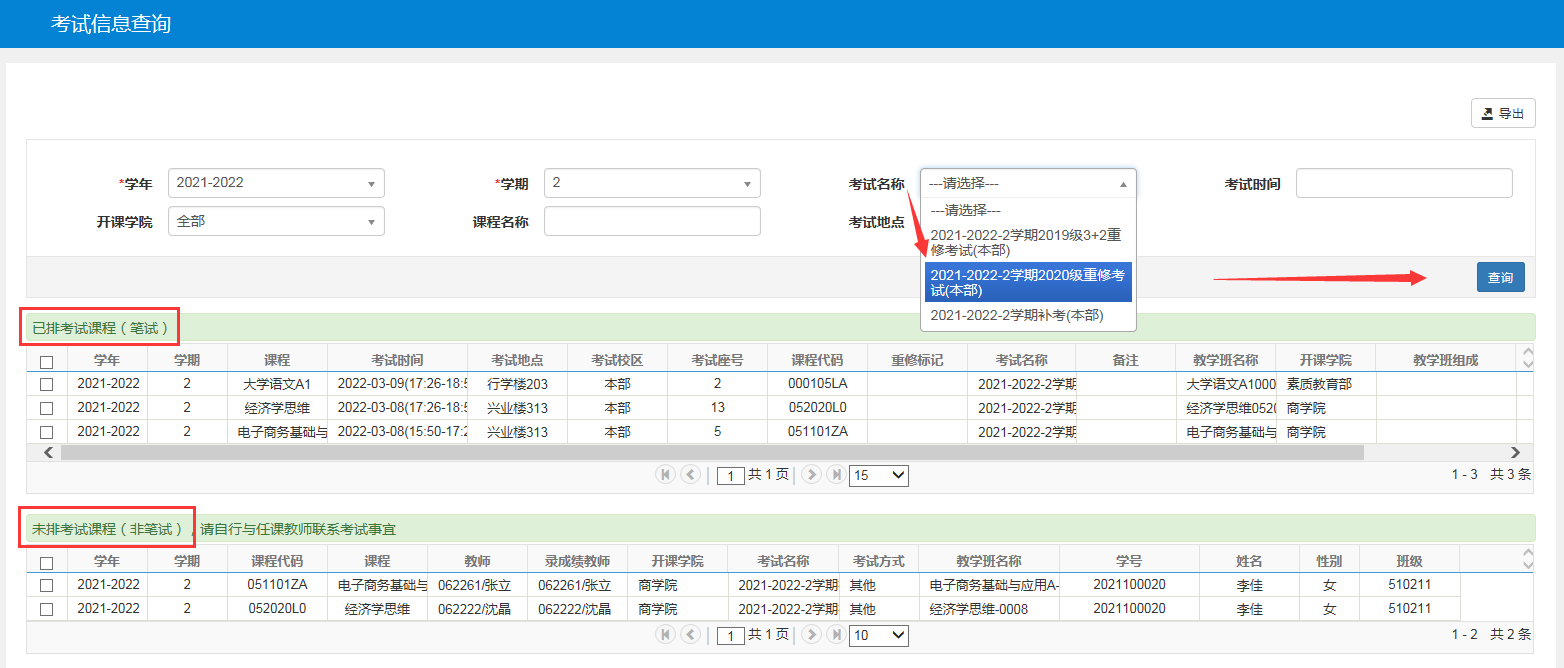Viewport: 1564px width, 668px height.
Task: Click the 062261/张立 cell in 教师 column
Action: (x=477, y=584)
